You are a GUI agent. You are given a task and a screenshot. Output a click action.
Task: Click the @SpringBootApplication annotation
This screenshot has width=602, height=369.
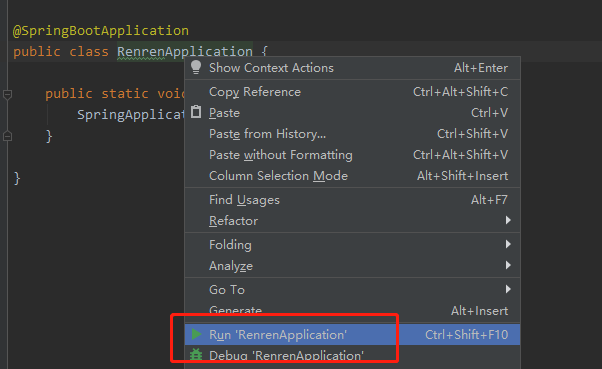tap(101, 30)
